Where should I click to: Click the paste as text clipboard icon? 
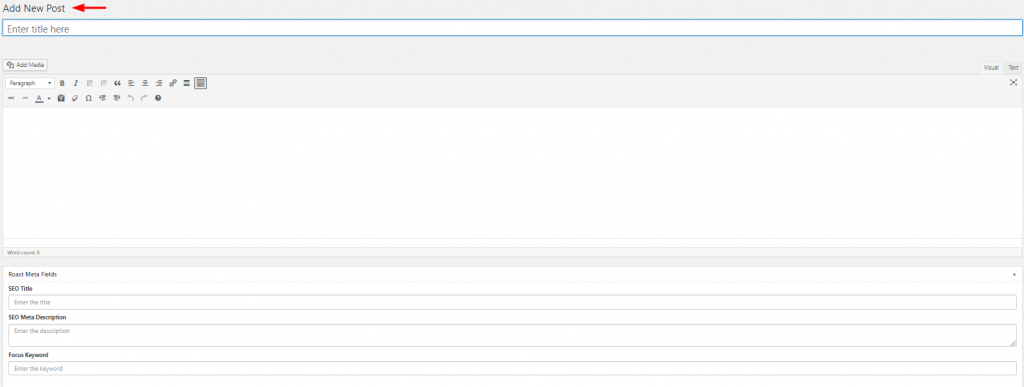tap(61, 98)
